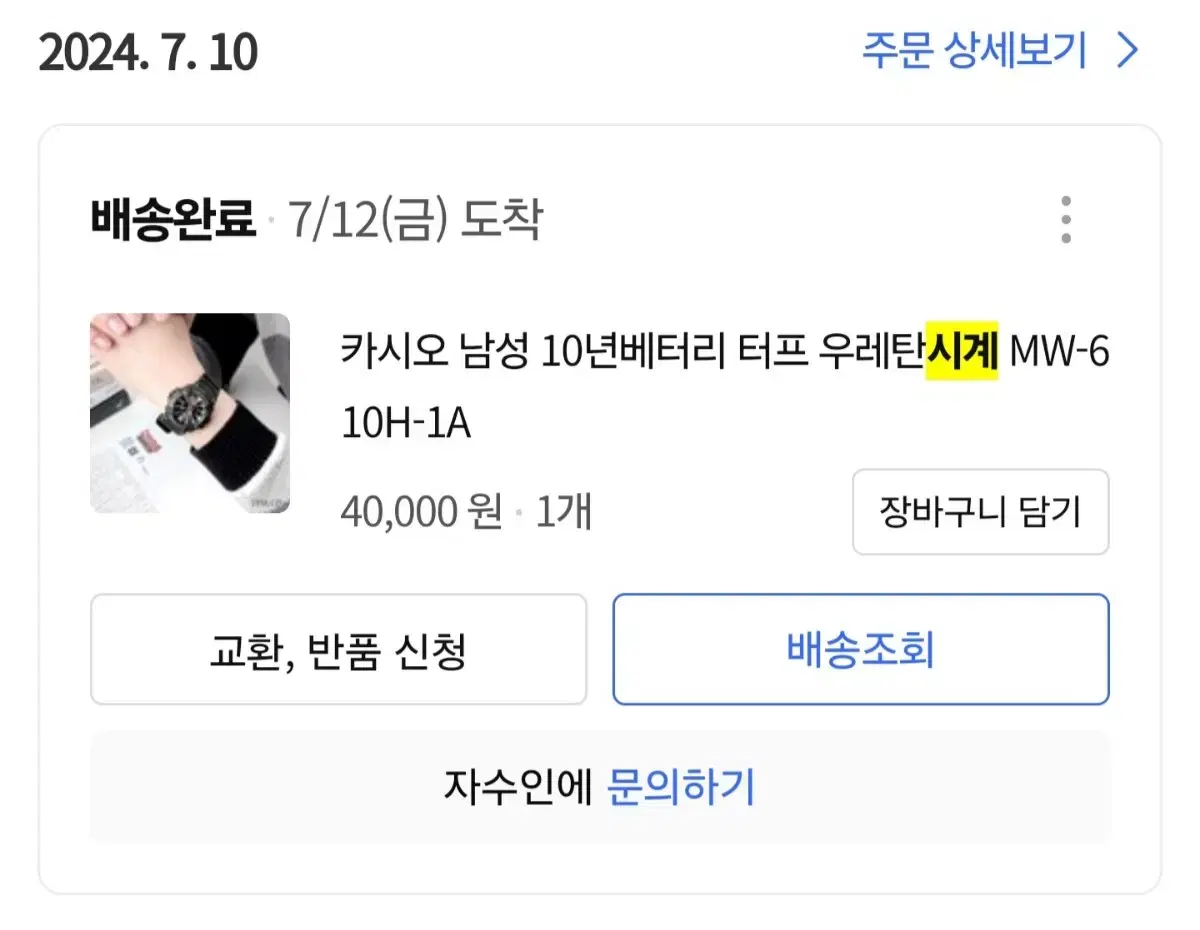Click the yellow highlighted 시계 keyword

(x=962, y=352)
